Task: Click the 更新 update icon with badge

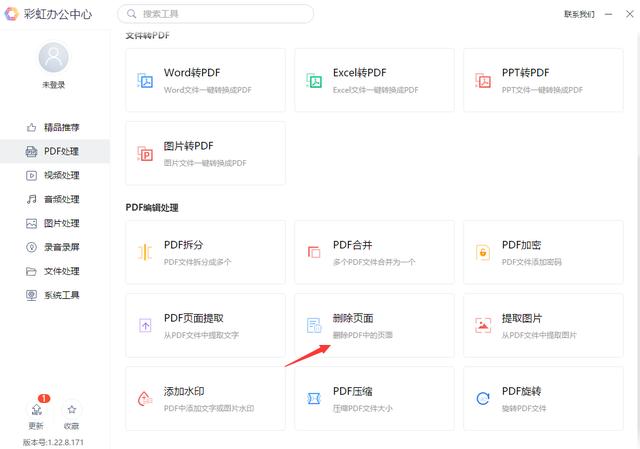Action: coord(36,409)
